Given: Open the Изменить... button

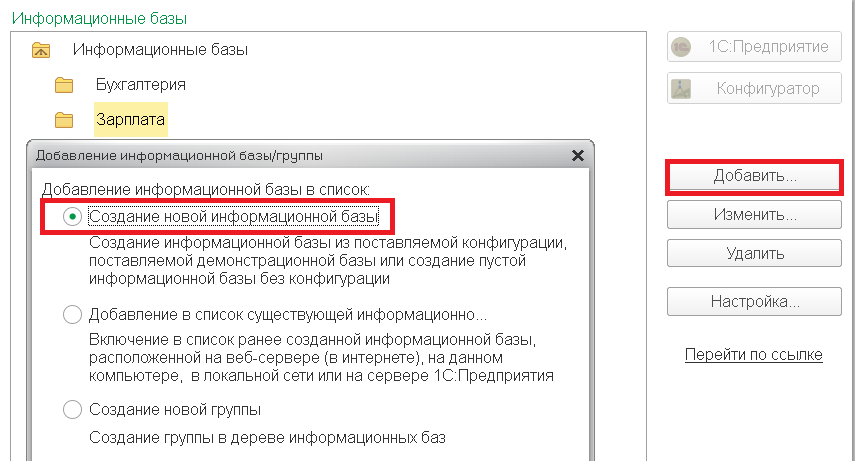Looking at the screenshot, I should 755,214.
